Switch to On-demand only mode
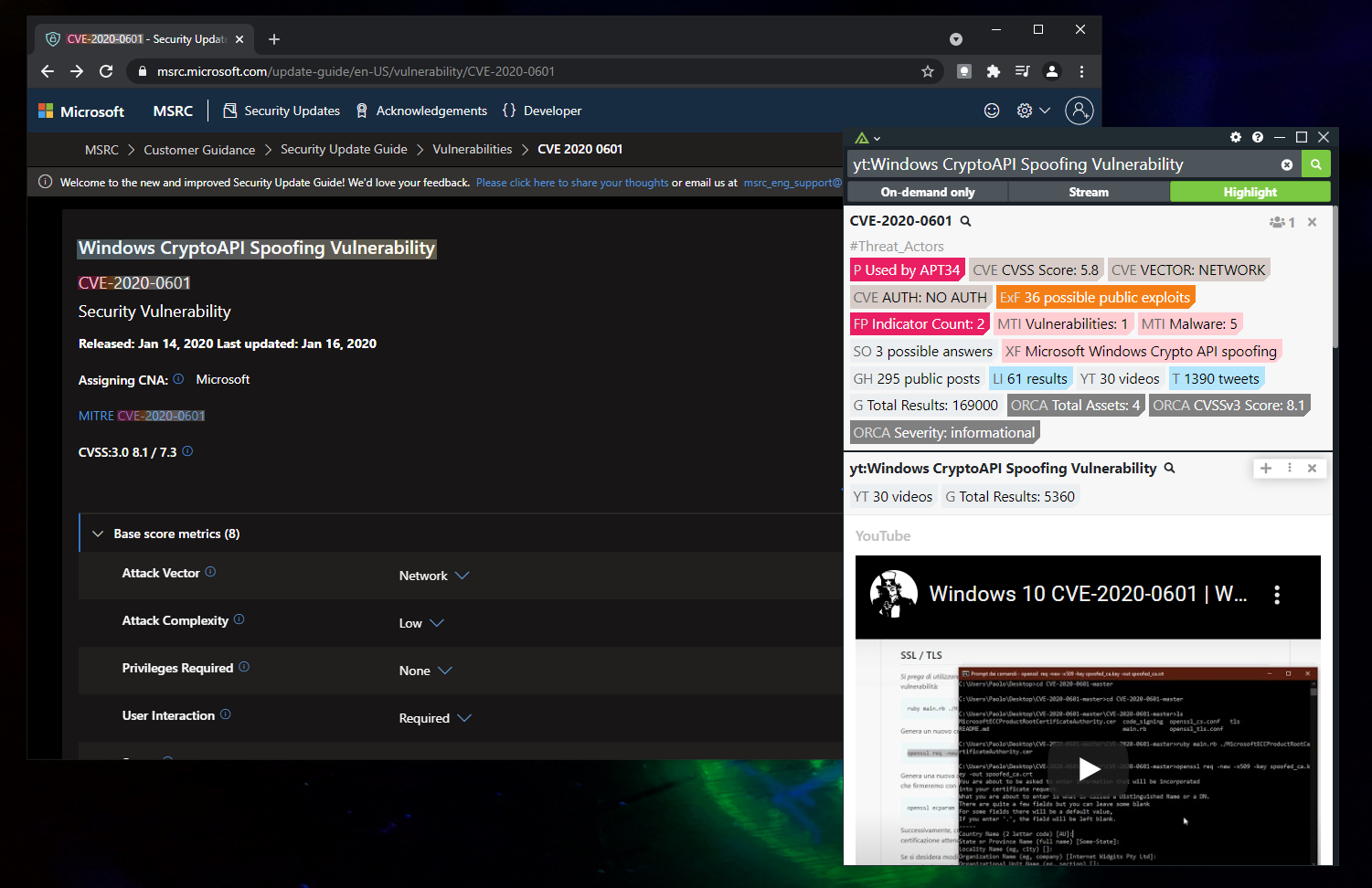This screenshot has width=1372, height=888. point(928,192)
